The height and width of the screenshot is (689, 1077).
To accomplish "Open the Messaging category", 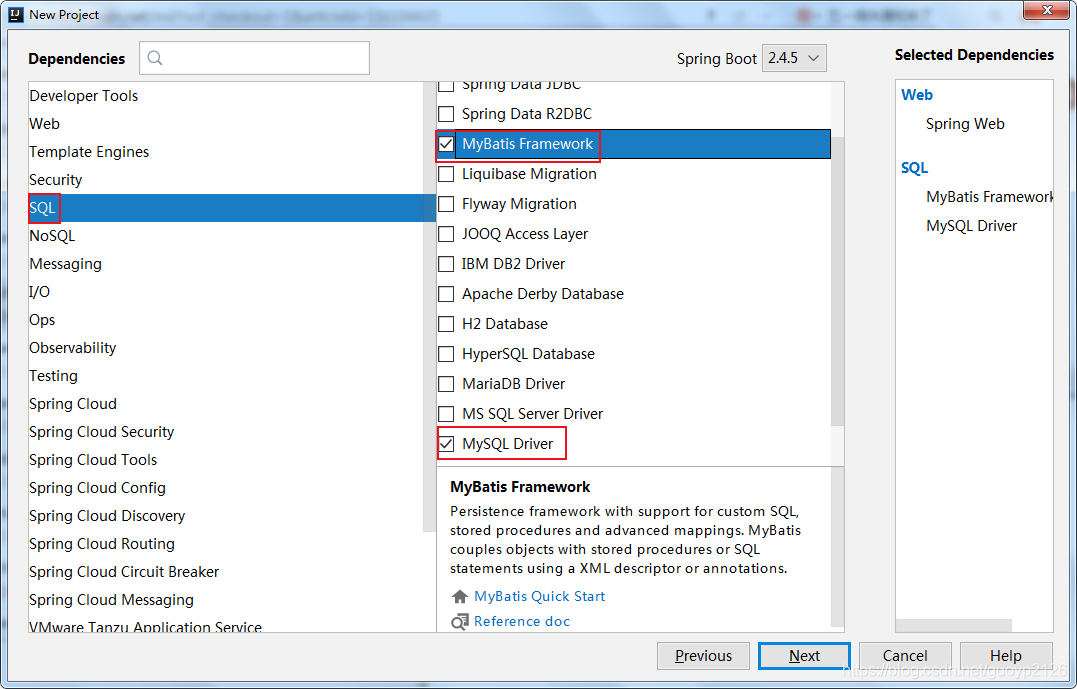I will click(x=226, y=264).
